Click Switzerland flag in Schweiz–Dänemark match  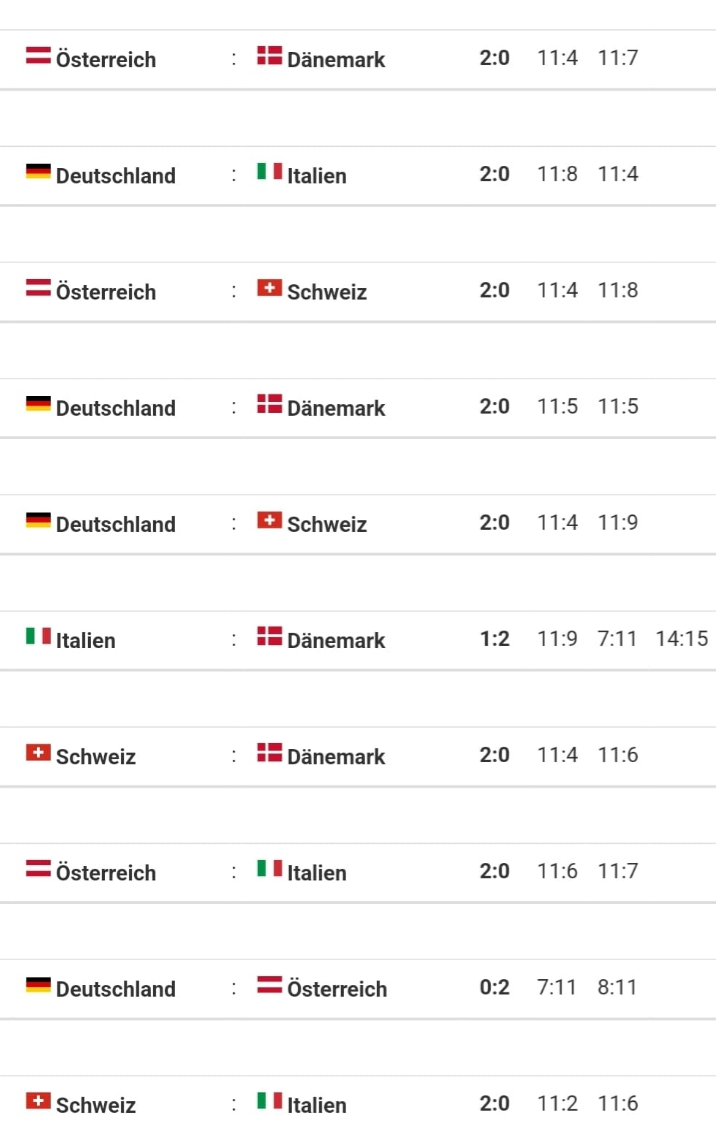[38, 753]
